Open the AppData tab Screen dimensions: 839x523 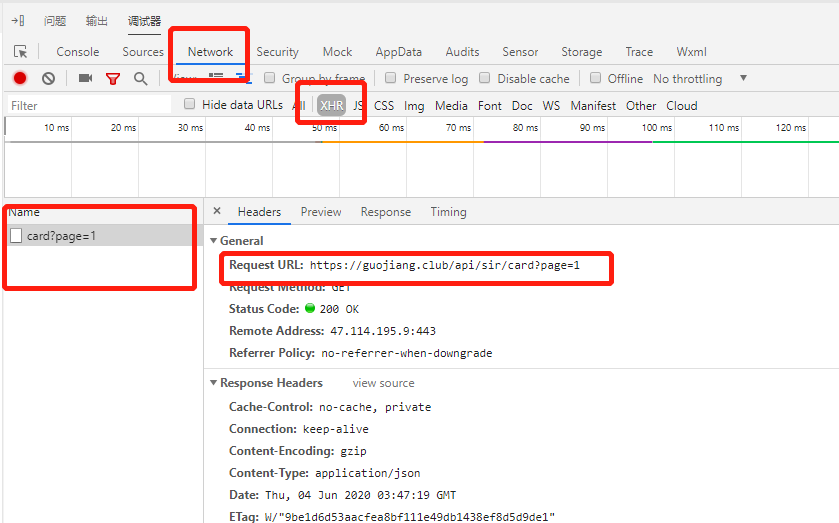(399, 52)
